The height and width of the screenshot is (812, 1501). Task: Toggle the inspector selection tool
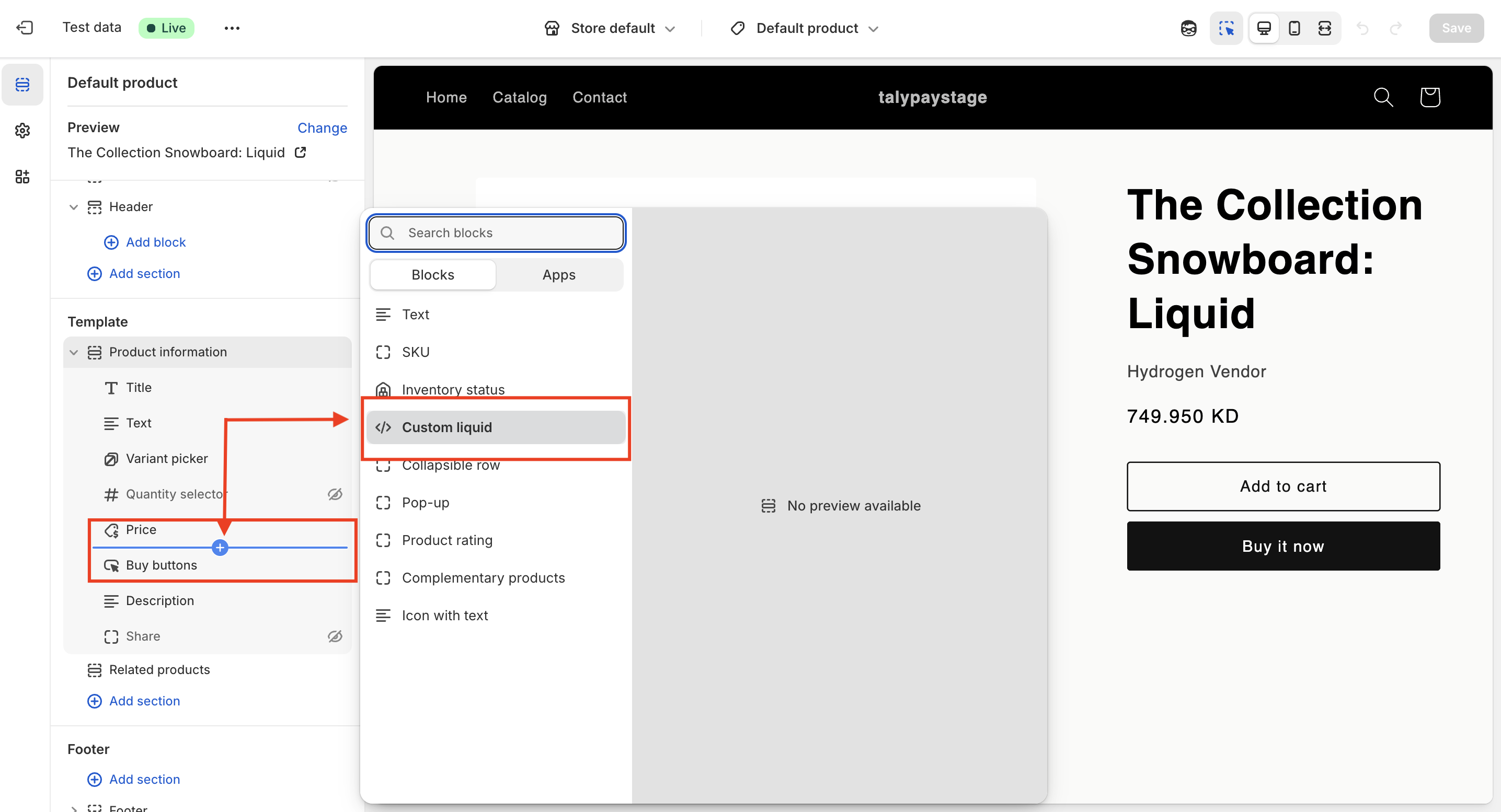(1226, 28)
